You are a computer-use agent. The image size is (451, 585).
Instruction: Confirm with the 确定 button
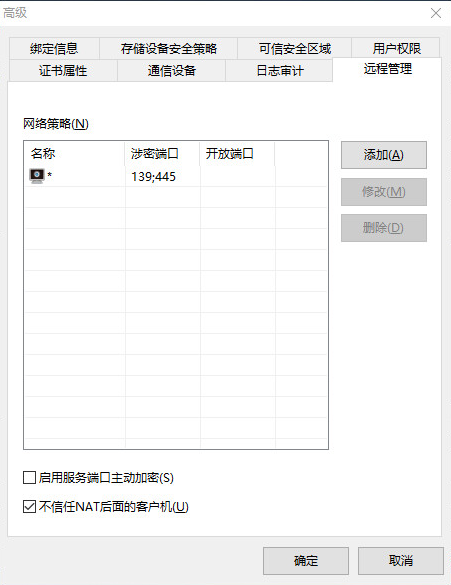pyautogui.click(x=306, y=561)
